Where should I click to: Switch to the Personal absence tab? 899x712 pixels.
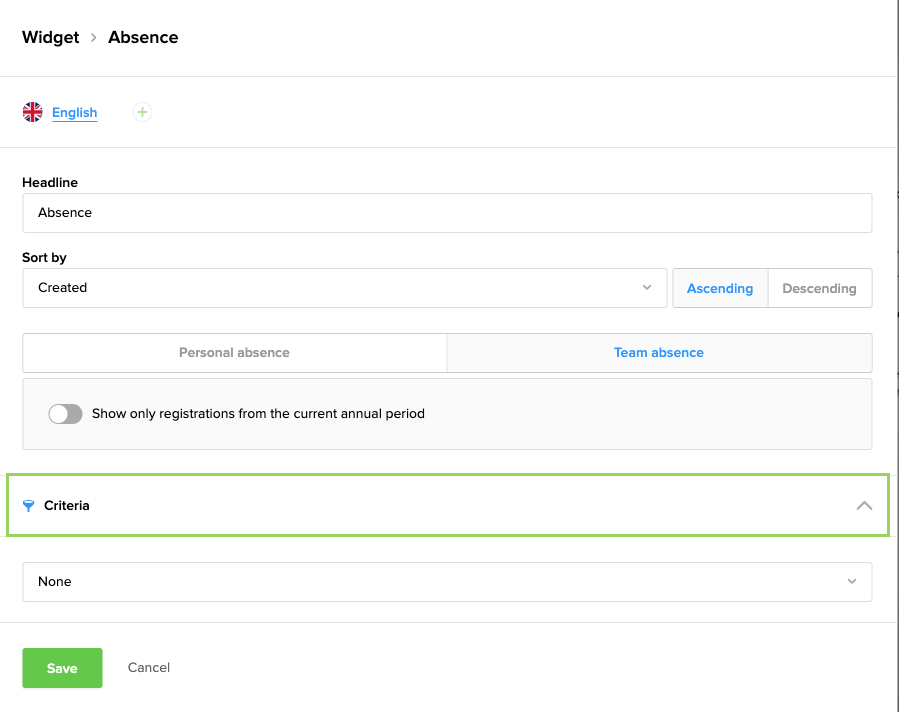234,352
